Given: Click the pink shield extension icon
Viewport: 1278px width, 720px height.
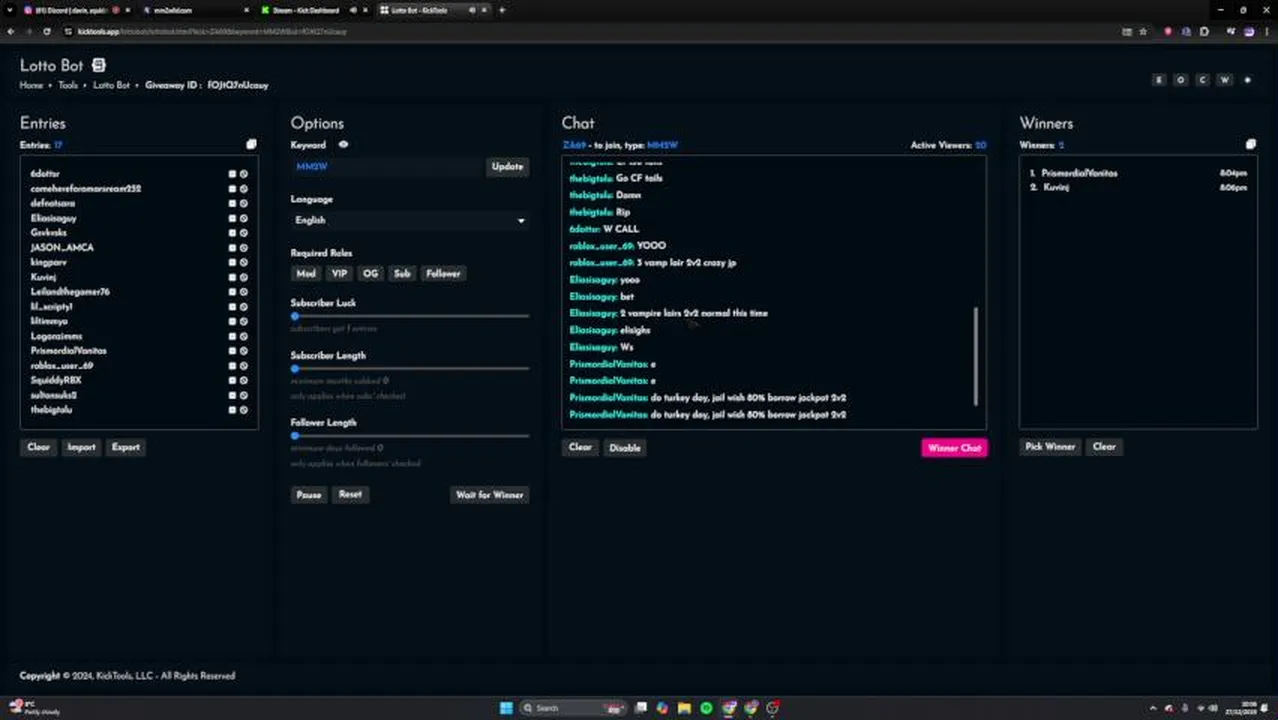Looking at the screenshot, I should pyautogui.click(x=1168, y=31).
